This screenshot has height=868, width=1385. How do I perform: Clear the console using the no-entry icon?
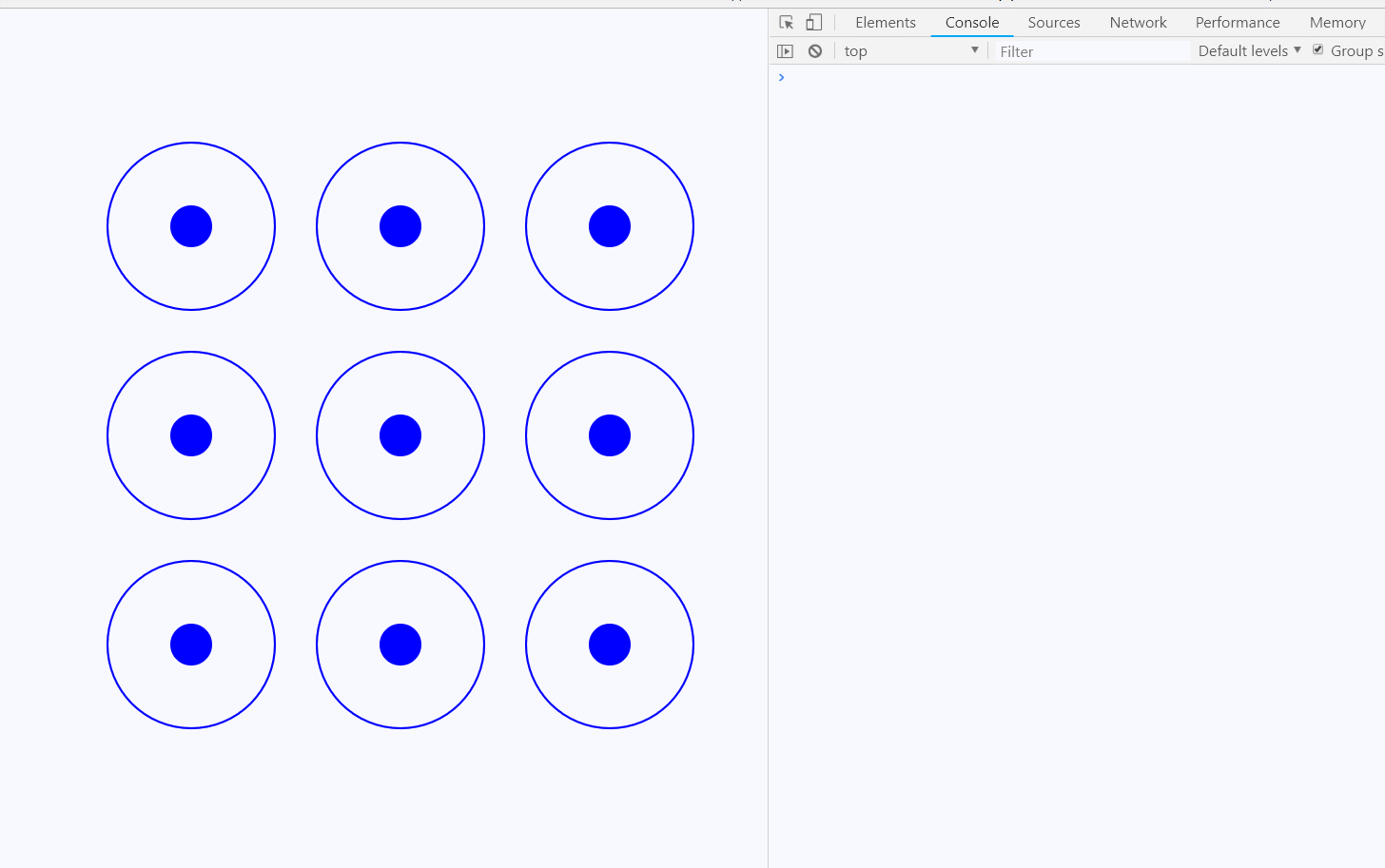coord(815,50)
